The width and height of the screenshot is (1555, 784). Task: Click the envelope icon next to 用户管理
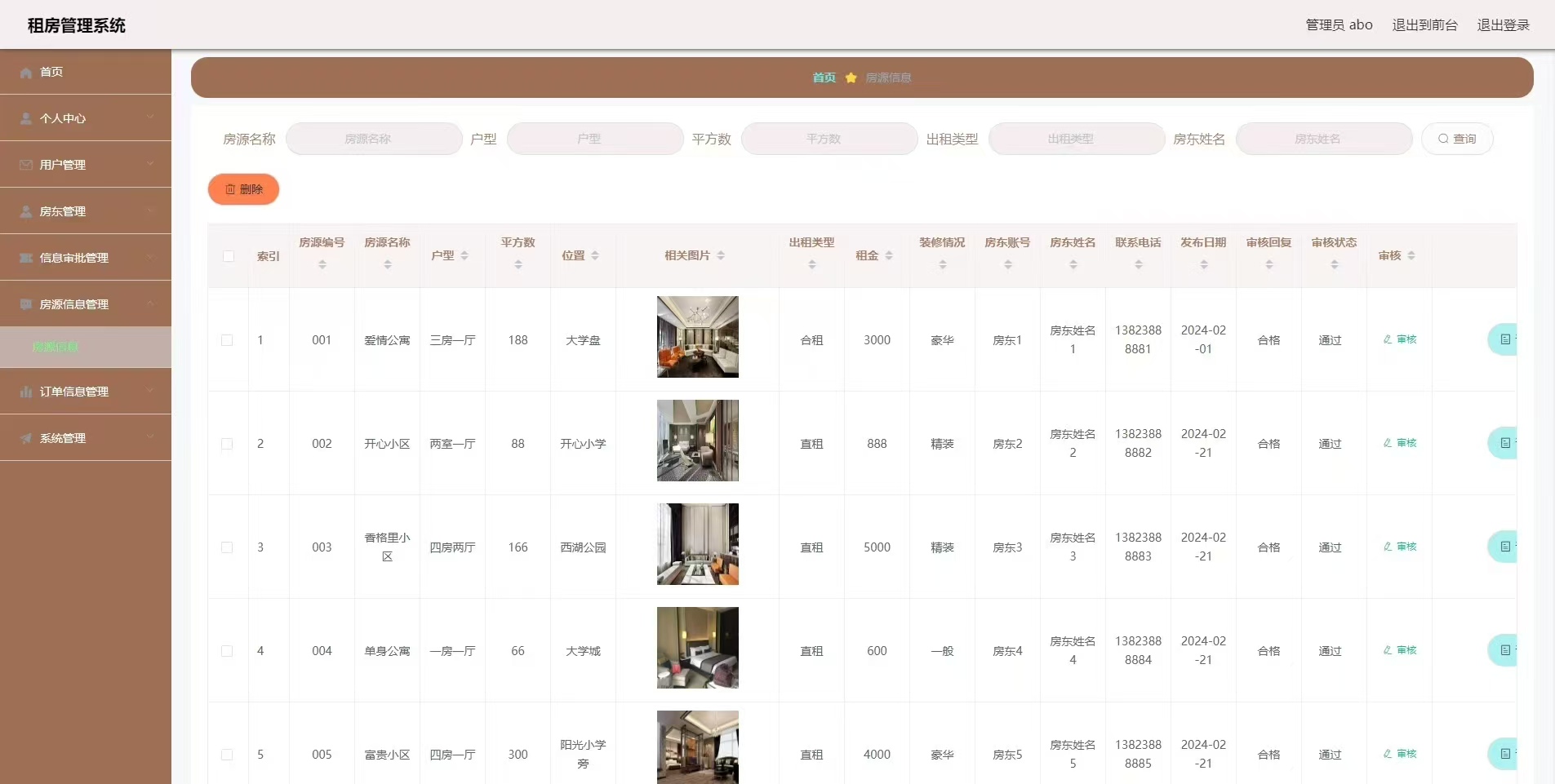click(26, 165)
